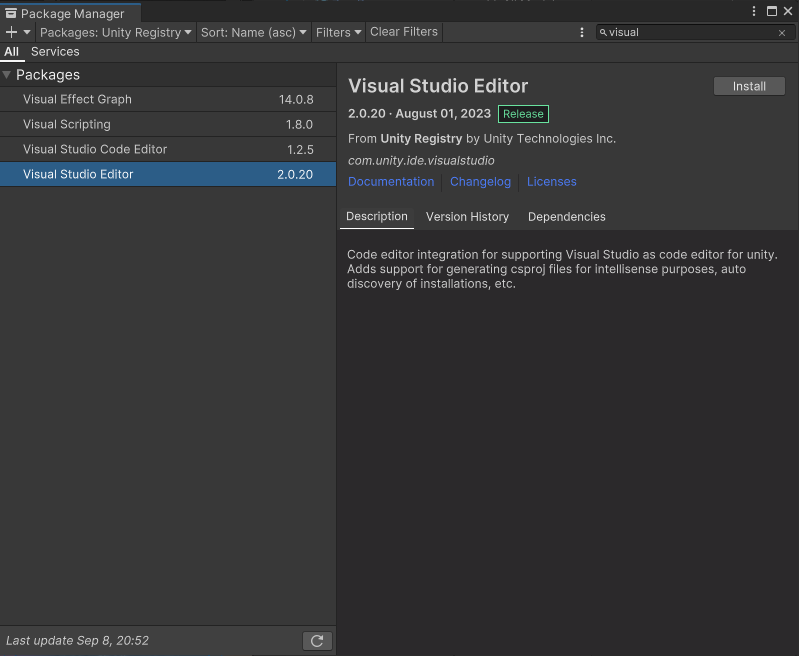Click the plus add package icon
The image size is (799, 656).
pos(11,32)
